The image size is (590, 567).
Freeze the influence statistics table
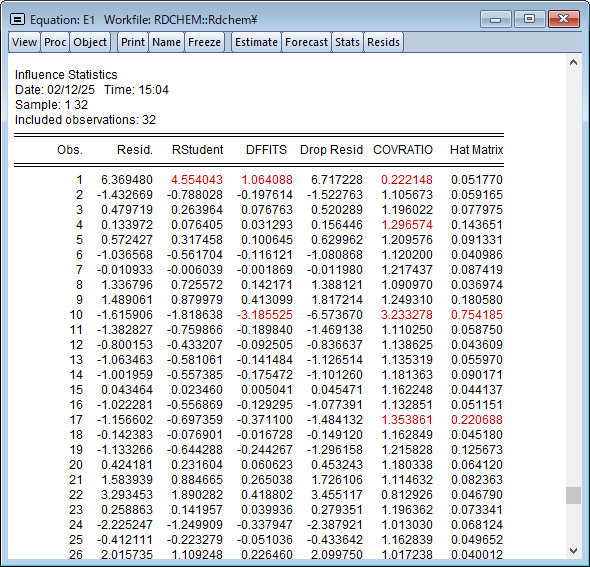(x=204, y=42)
